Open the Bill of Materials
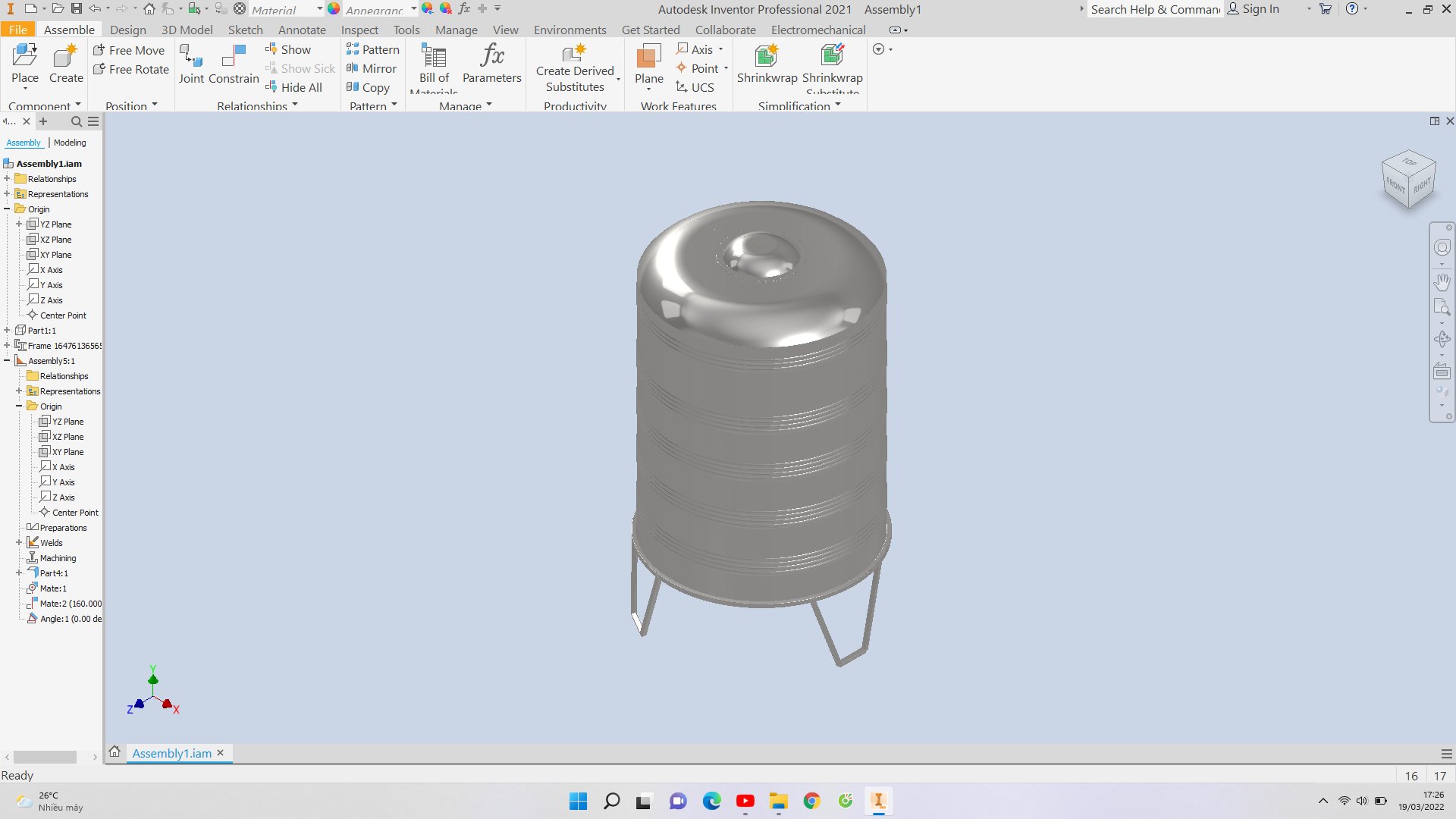Screen dimensions: 1456x819 [x=434, y=67]
